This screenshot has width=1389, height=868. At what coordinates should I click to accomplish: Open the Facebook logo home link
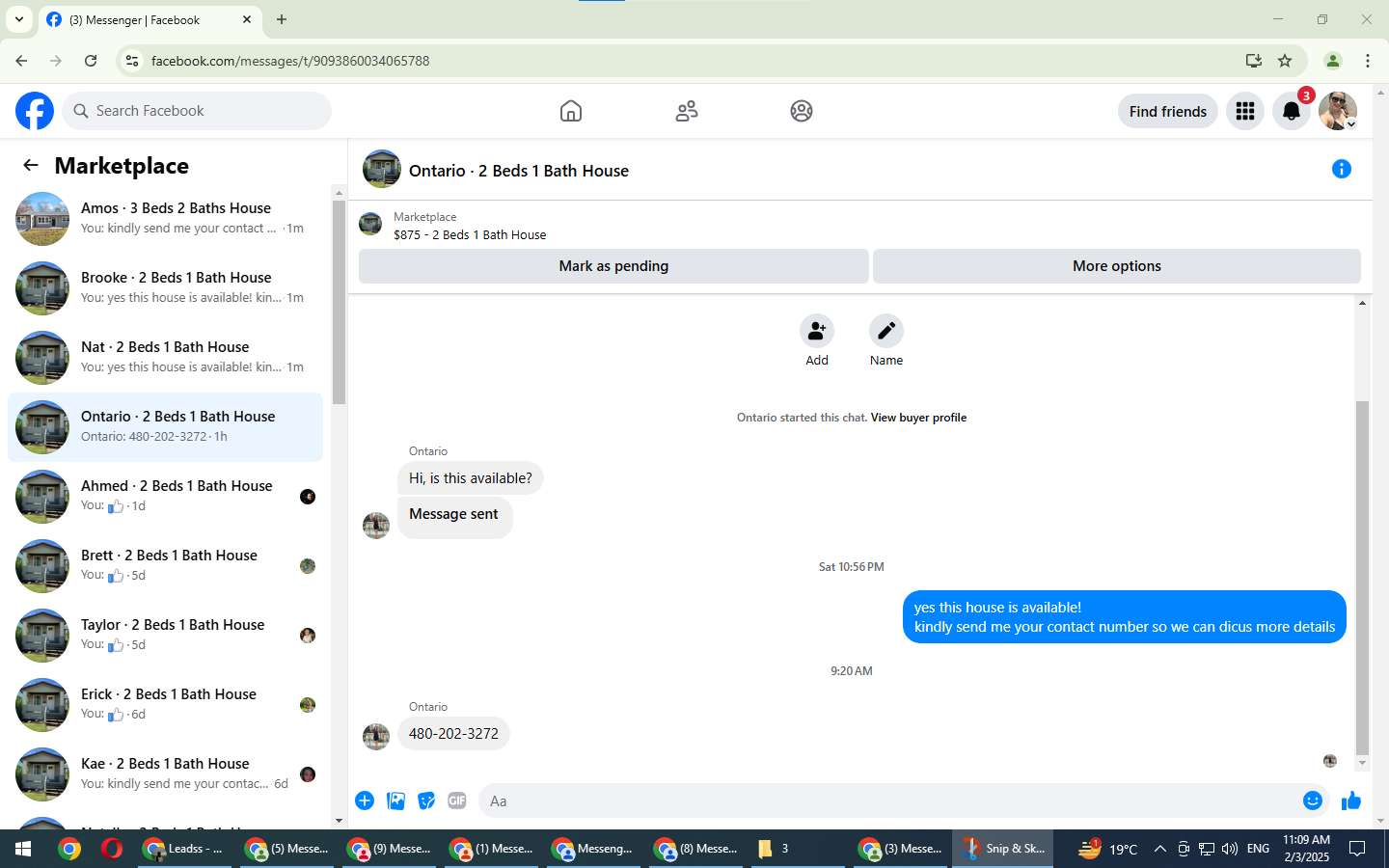pos(35,111)
